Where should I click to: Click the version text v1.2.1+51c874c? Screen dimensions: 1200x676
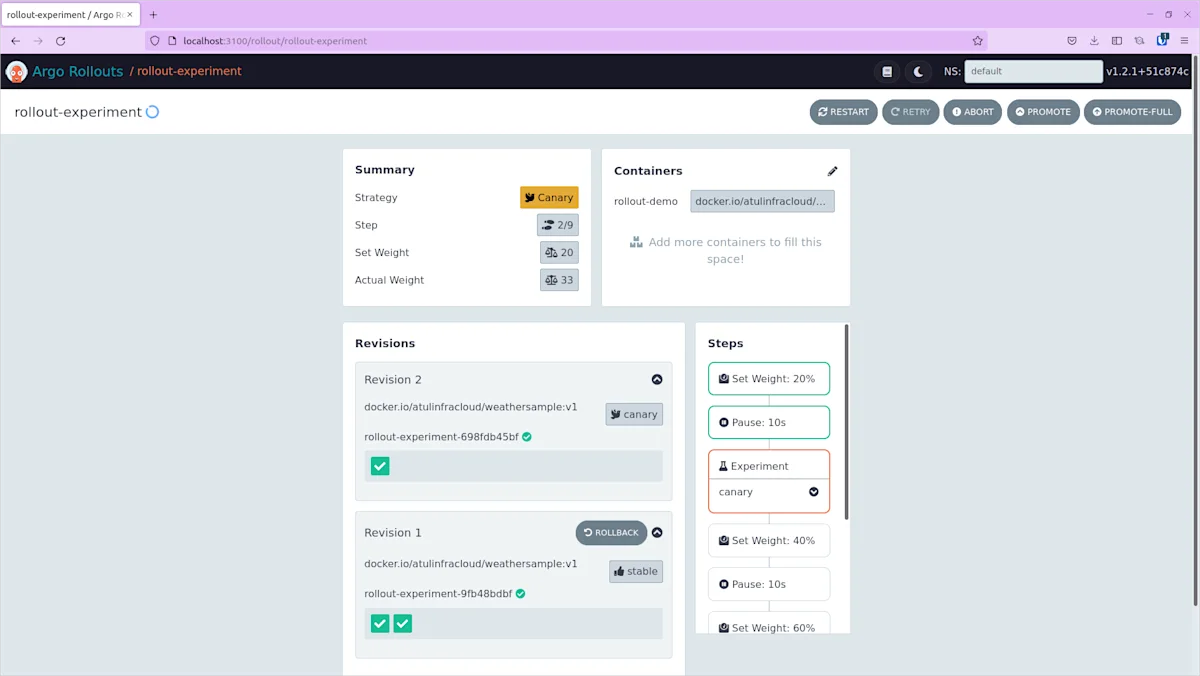pos(1147,71)
